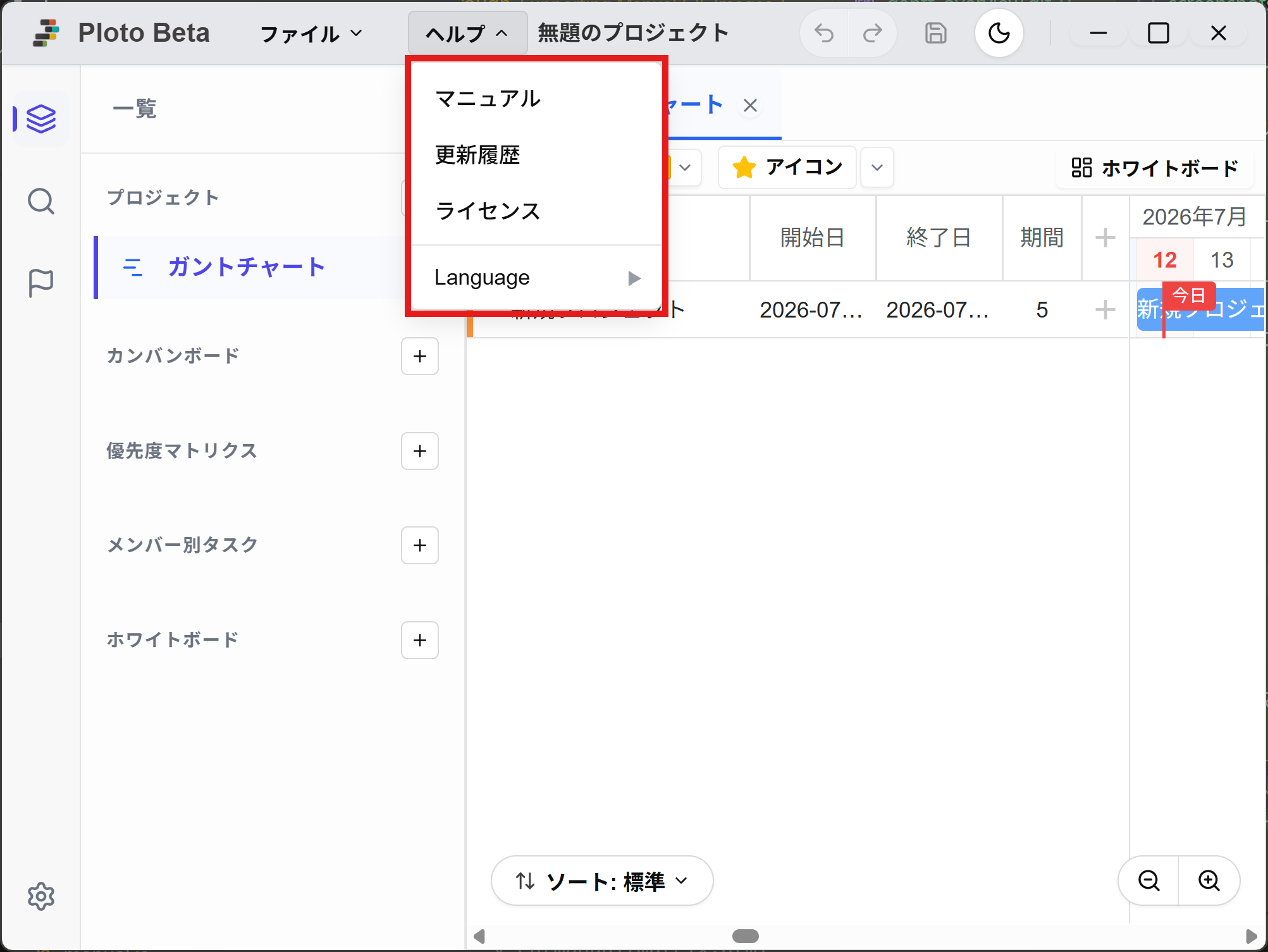Click 優先度マトリクス section label

click(182, 450)
